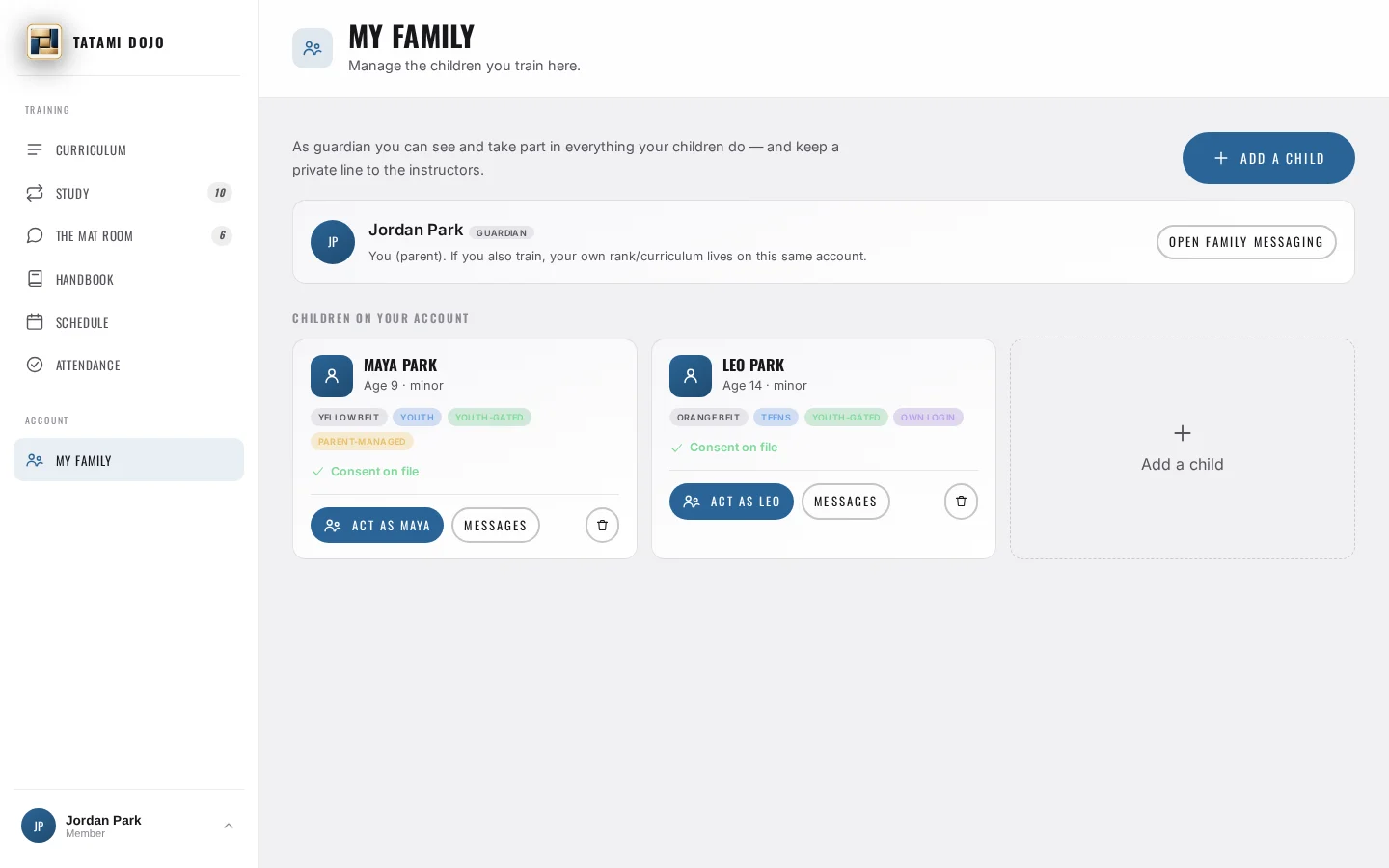Click the "Age 9 · minor" text
The image size is (1389, 868).
coord(403,386)
